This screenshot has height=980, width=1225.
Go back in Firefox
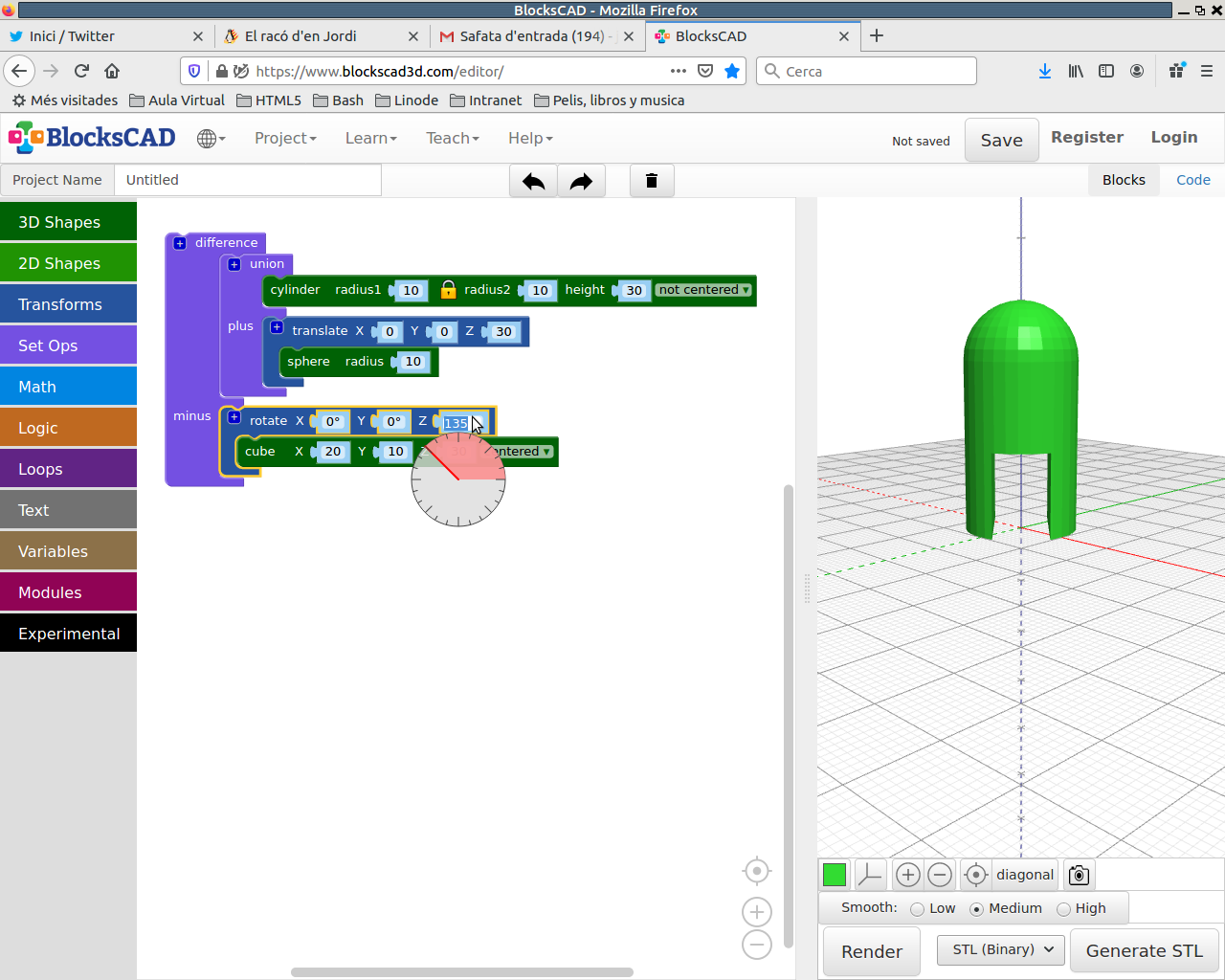(19, 71)
